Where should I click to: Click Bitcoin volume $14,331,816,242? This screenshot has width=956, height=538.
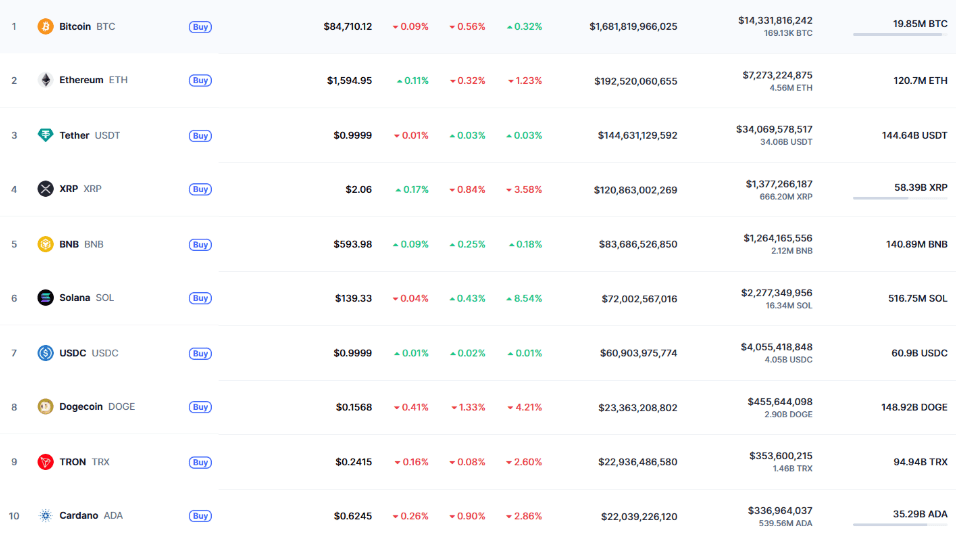tap(775, 21)
